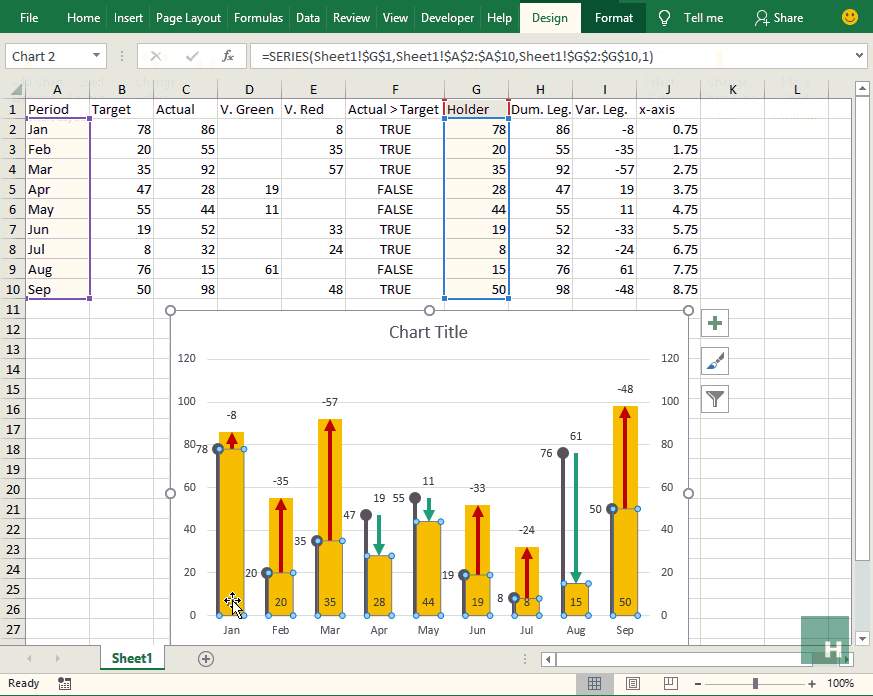Open the File menu

[x=29, y=18]
